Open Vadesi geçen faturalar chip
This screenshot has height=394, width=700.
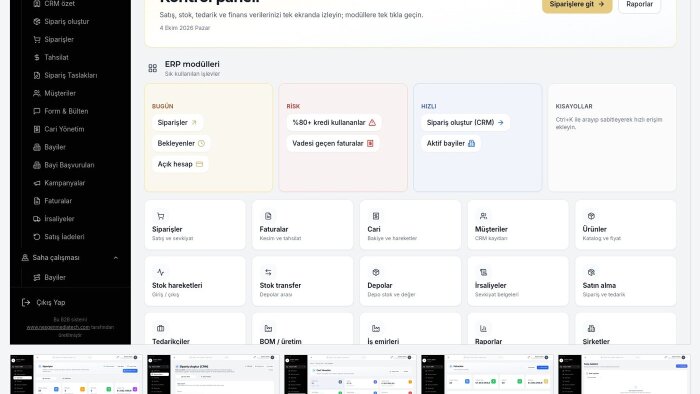tap(333, 143)
